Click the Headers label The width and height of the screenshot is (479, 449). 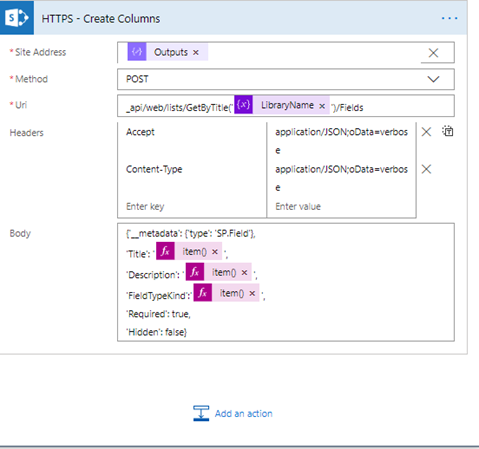(x=26, y=133)
